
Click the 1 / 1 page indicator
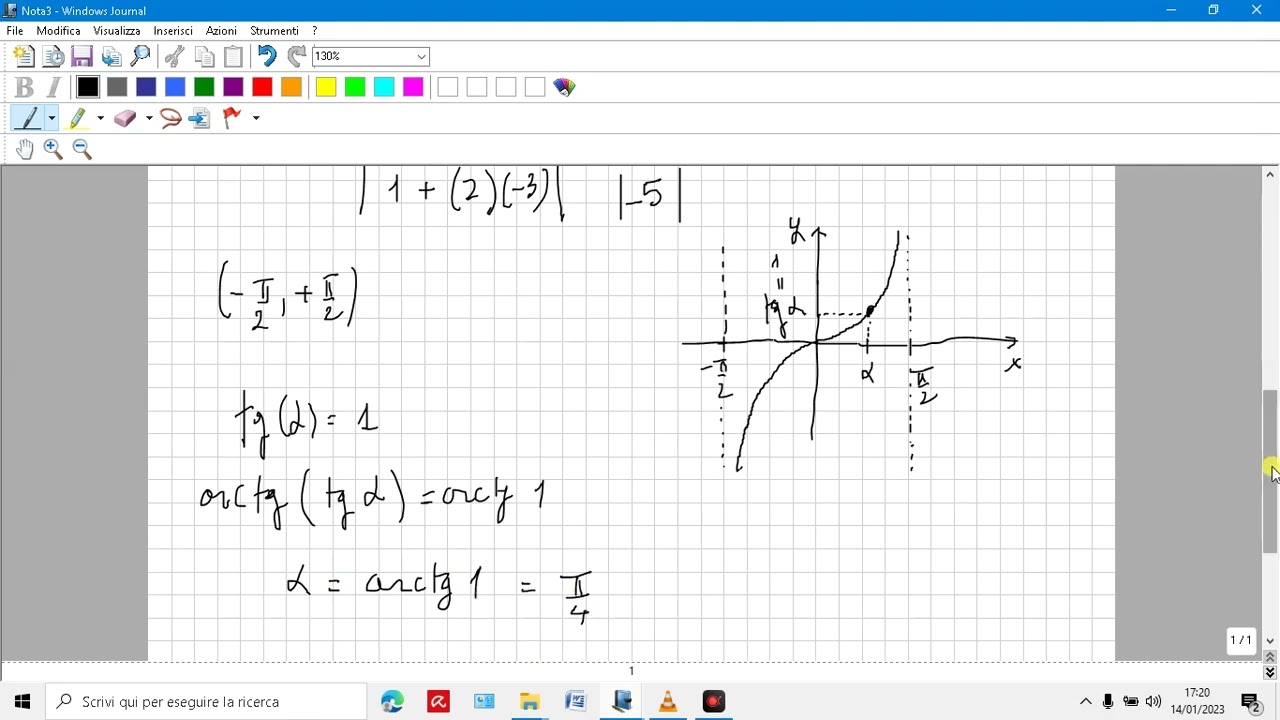click(x=1241, y=640)
